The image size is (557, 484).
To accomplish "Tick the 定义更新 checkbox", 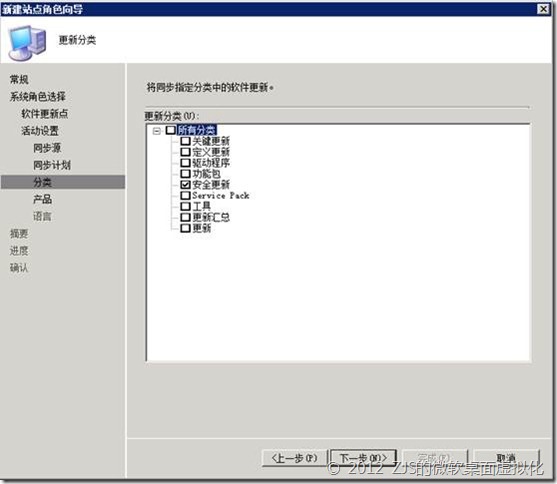I will point(185,152).
